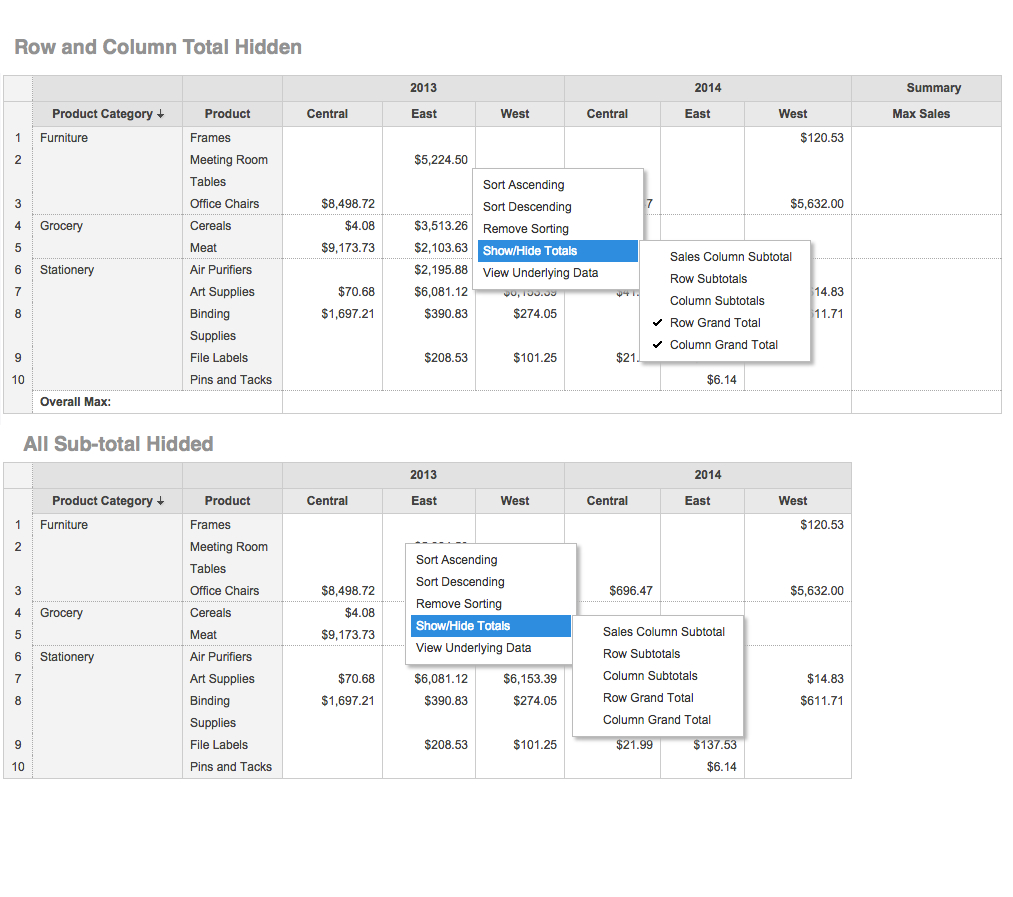The width and height of the screenshot is (1013, 897).
Task: Uncheck Row Grand Total in upper submenu
Action: click(715, 323)
